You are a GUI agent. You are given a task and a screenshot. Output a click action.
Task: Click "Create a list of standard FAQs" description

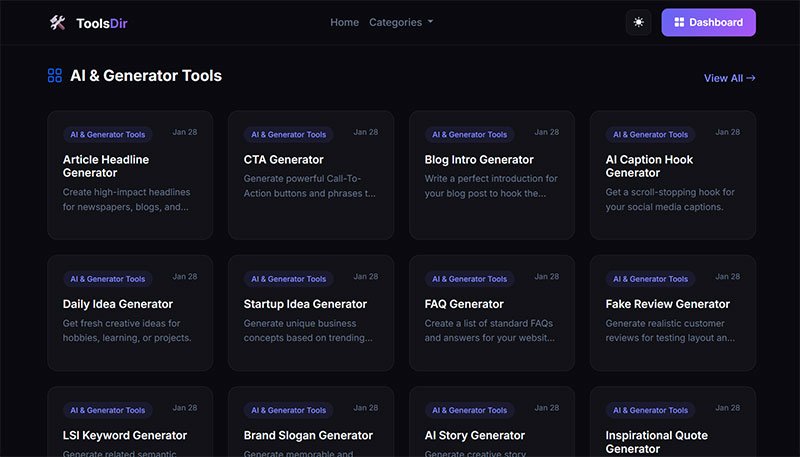click(x=489, y=331)
